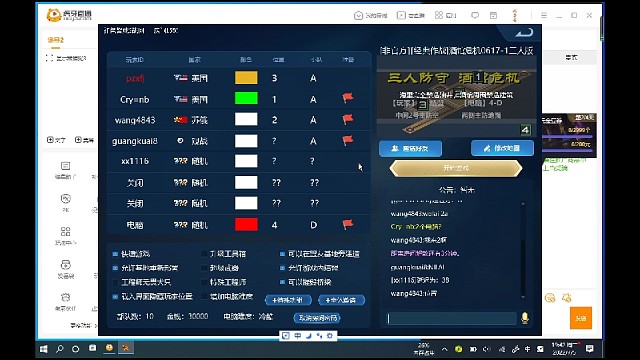The width and height of the screenshot is (640, 360).
Task: Open the position dropdown showing 4 for 电脑
Action: 274,225
